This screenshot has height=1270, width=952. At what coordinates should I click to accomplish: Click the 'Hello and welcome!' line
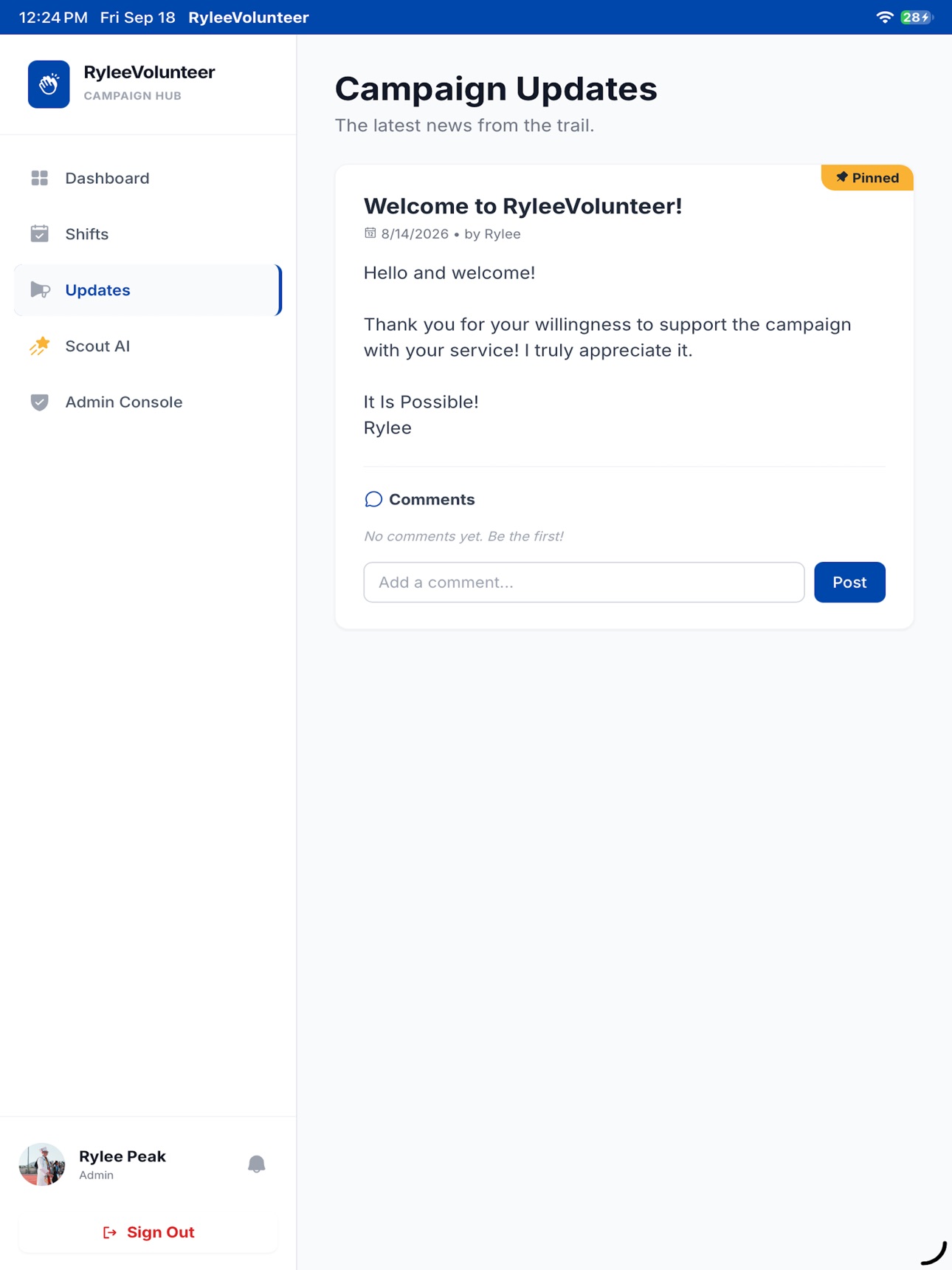point(449,272)
